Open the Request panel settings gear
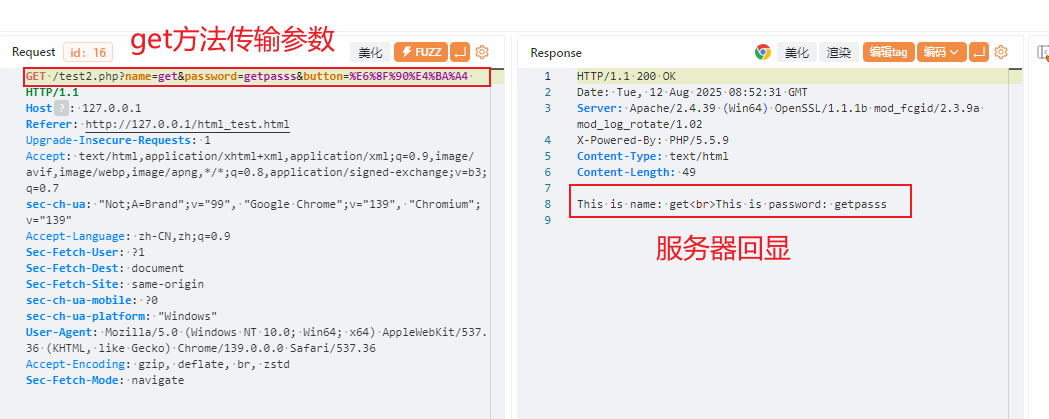This screenshot has width=1049, height=419. [482, 52]
